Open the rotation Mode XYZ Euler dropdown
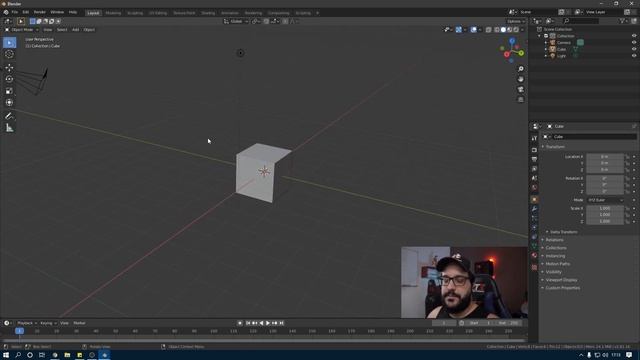 click(x=606, y=200)
